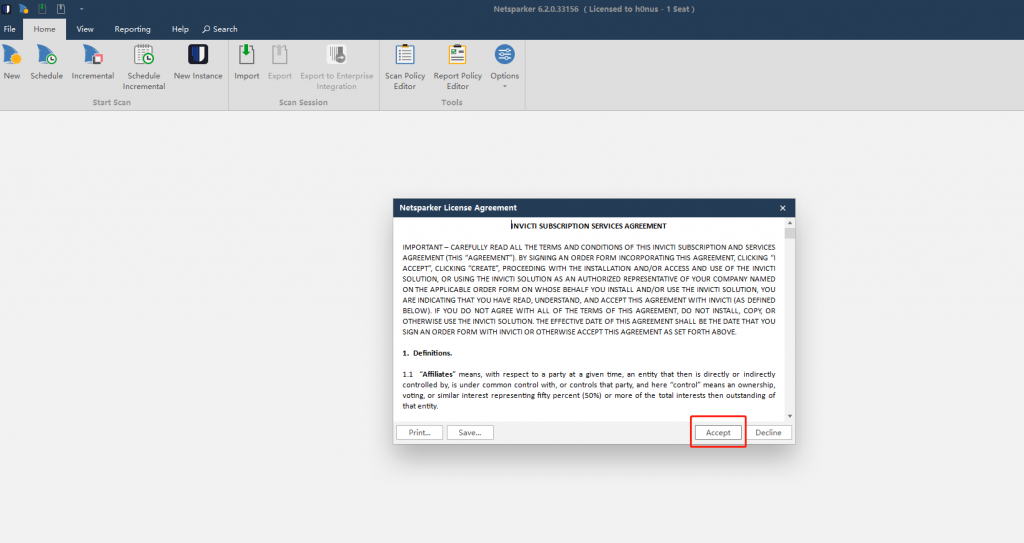Image resolution: width=1024 pixels, height=543 pixels.
Task: Click quick access new scan shark-fin icon
Action: click(24, 9)
